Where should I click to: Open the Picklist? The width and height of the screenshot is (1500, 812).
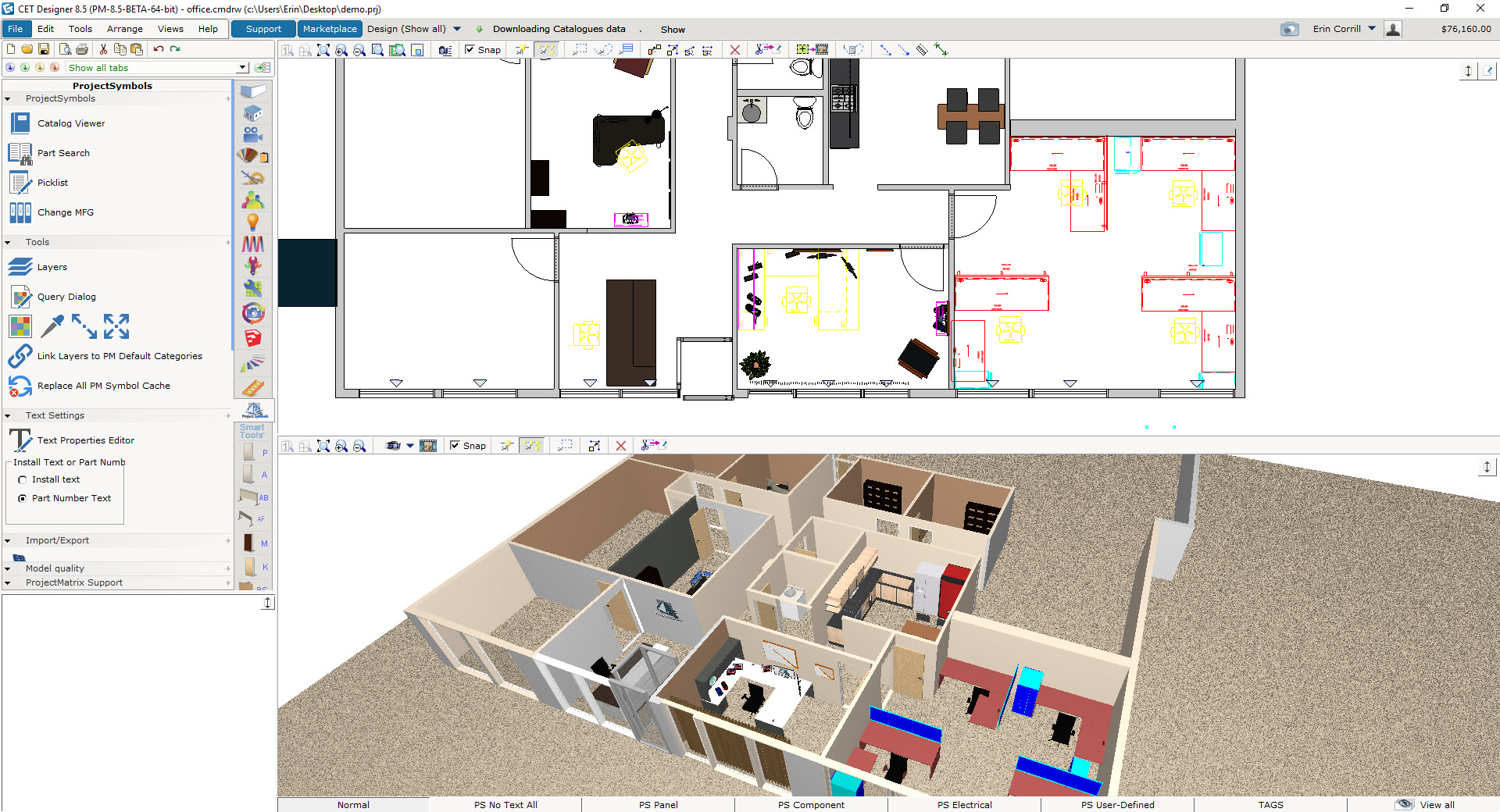[39, 183]
